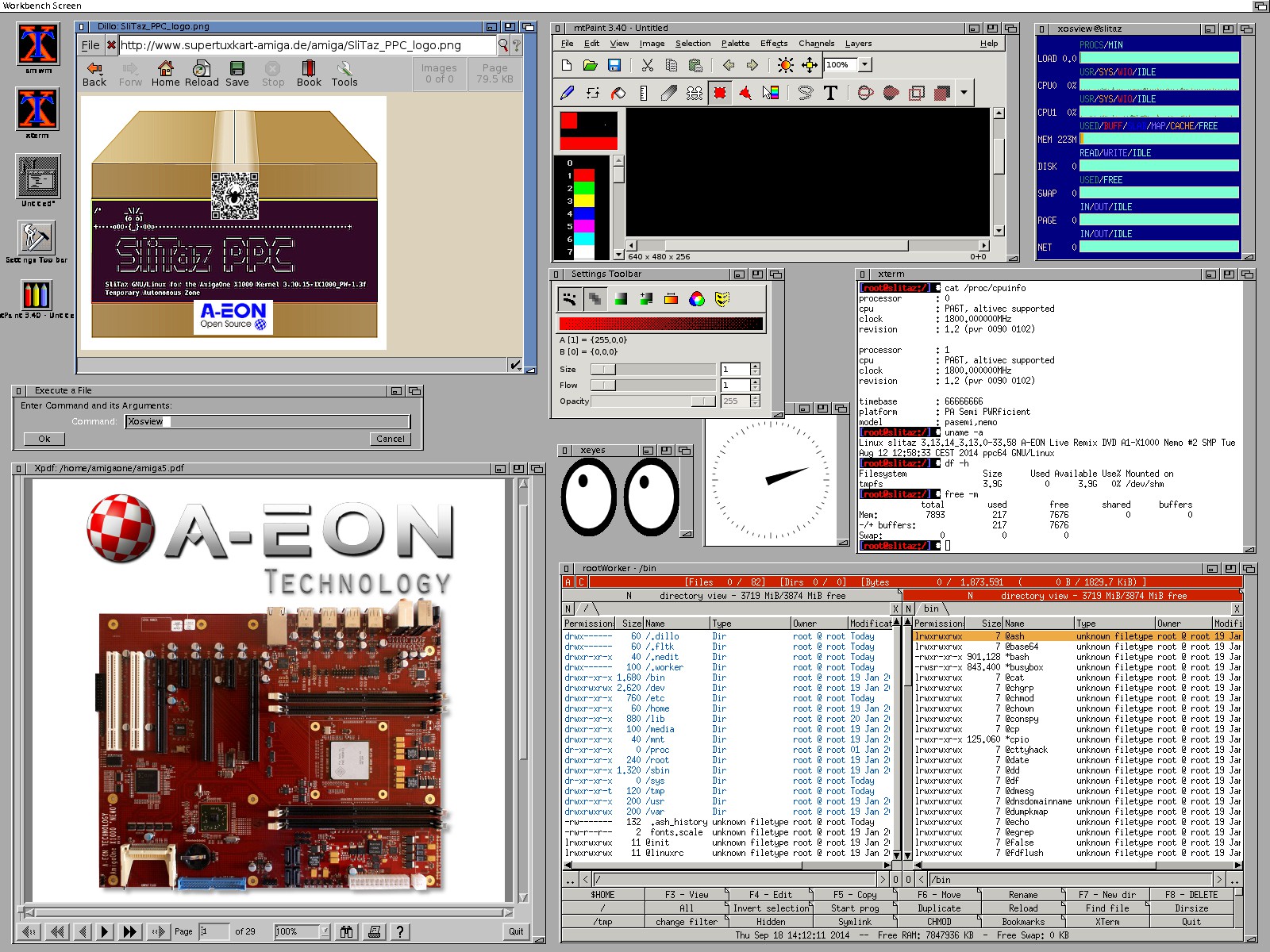Open an image file in mtPaint
This screenshot has width=1270, height=952.
[x=590, y=65]
